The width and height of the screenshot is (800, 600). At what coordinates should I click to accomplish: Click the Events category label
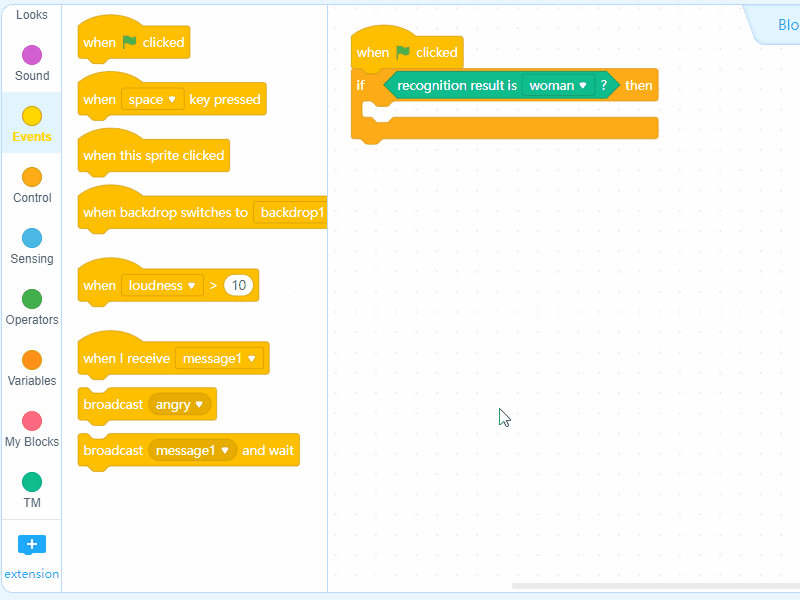click(x=32, y=137)
